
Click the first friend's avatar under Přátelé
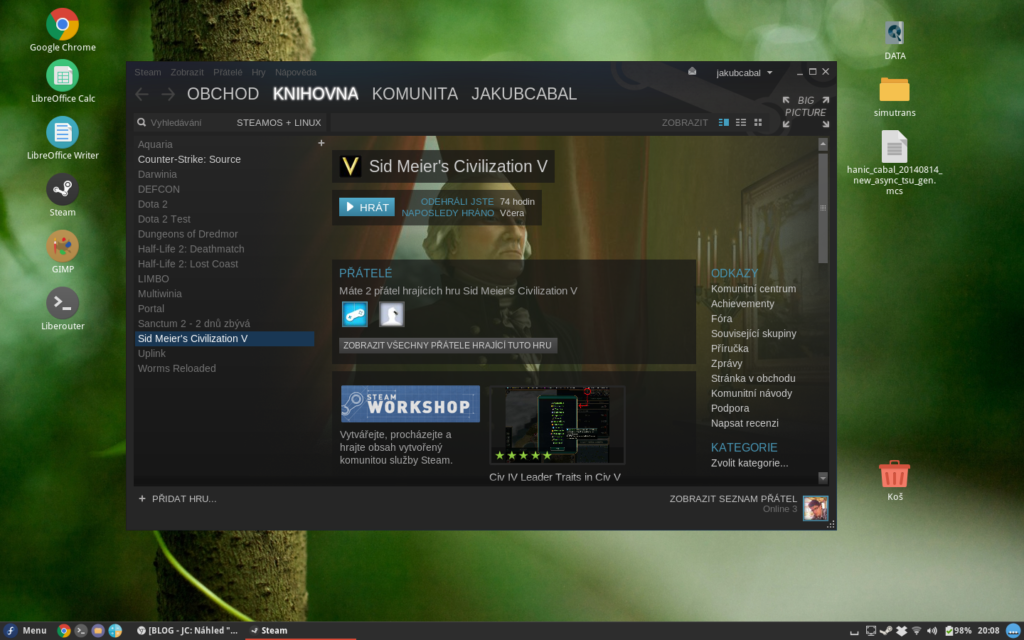click(x=354, y=314)
